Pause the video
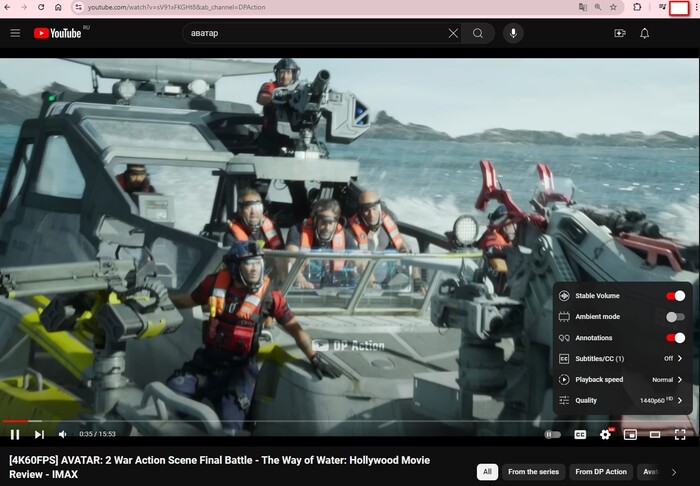Screen dimensions: 700x486 (x=15, y=434)
